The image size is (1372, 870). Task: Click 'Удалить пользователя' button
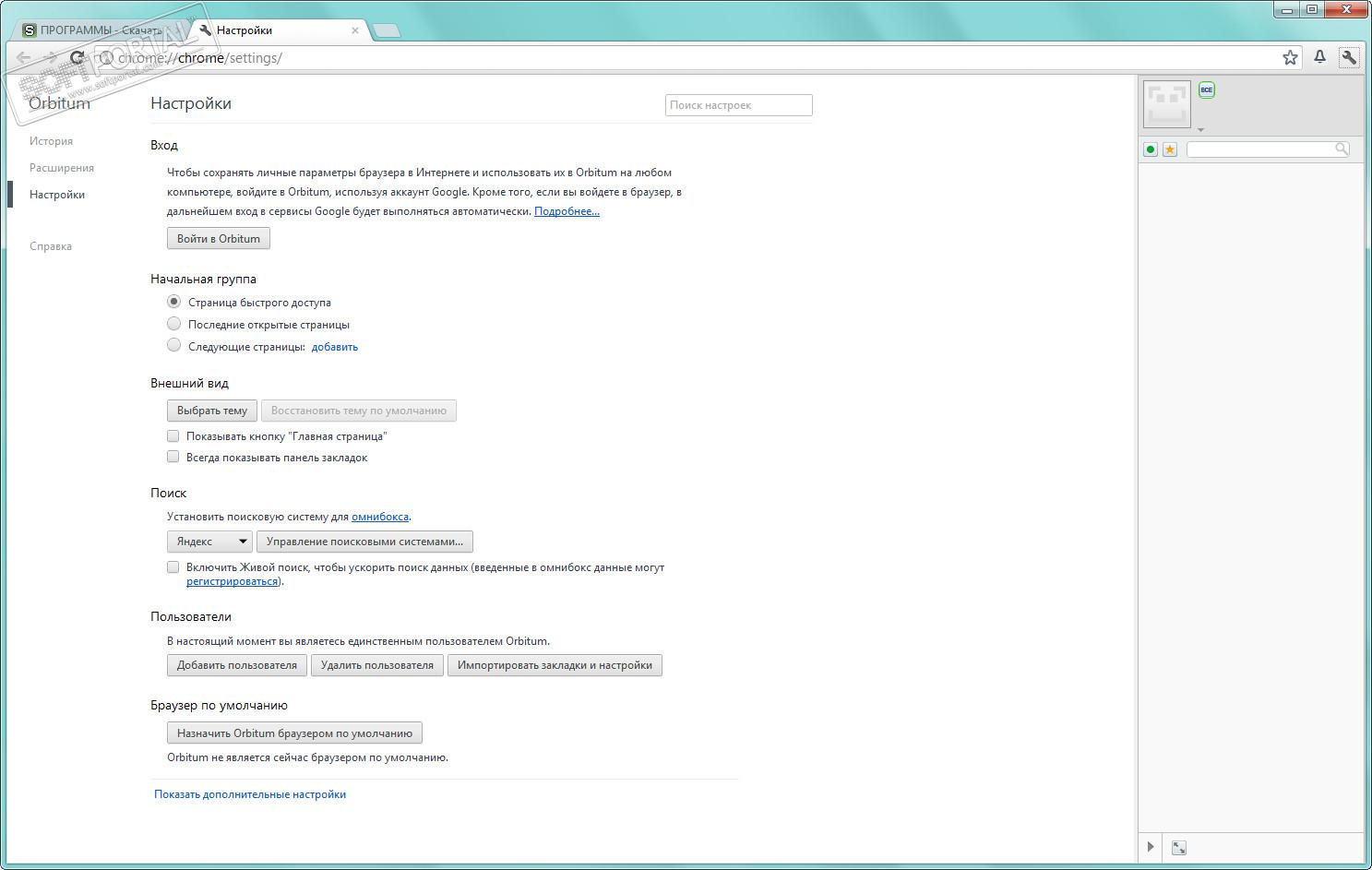pyautogui.click(x=377, y=665)
